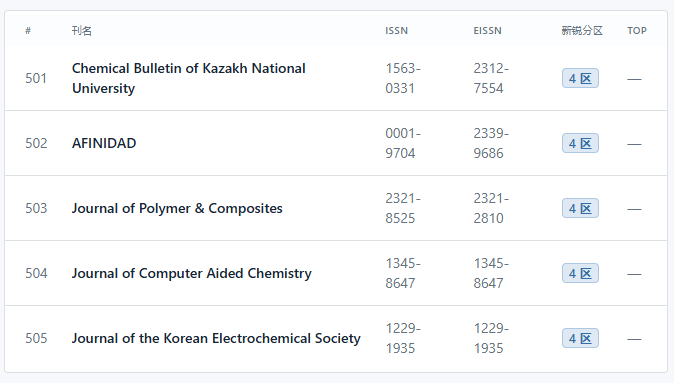Open Chemical Bulletin of Kazakh National University

(189, 78)
